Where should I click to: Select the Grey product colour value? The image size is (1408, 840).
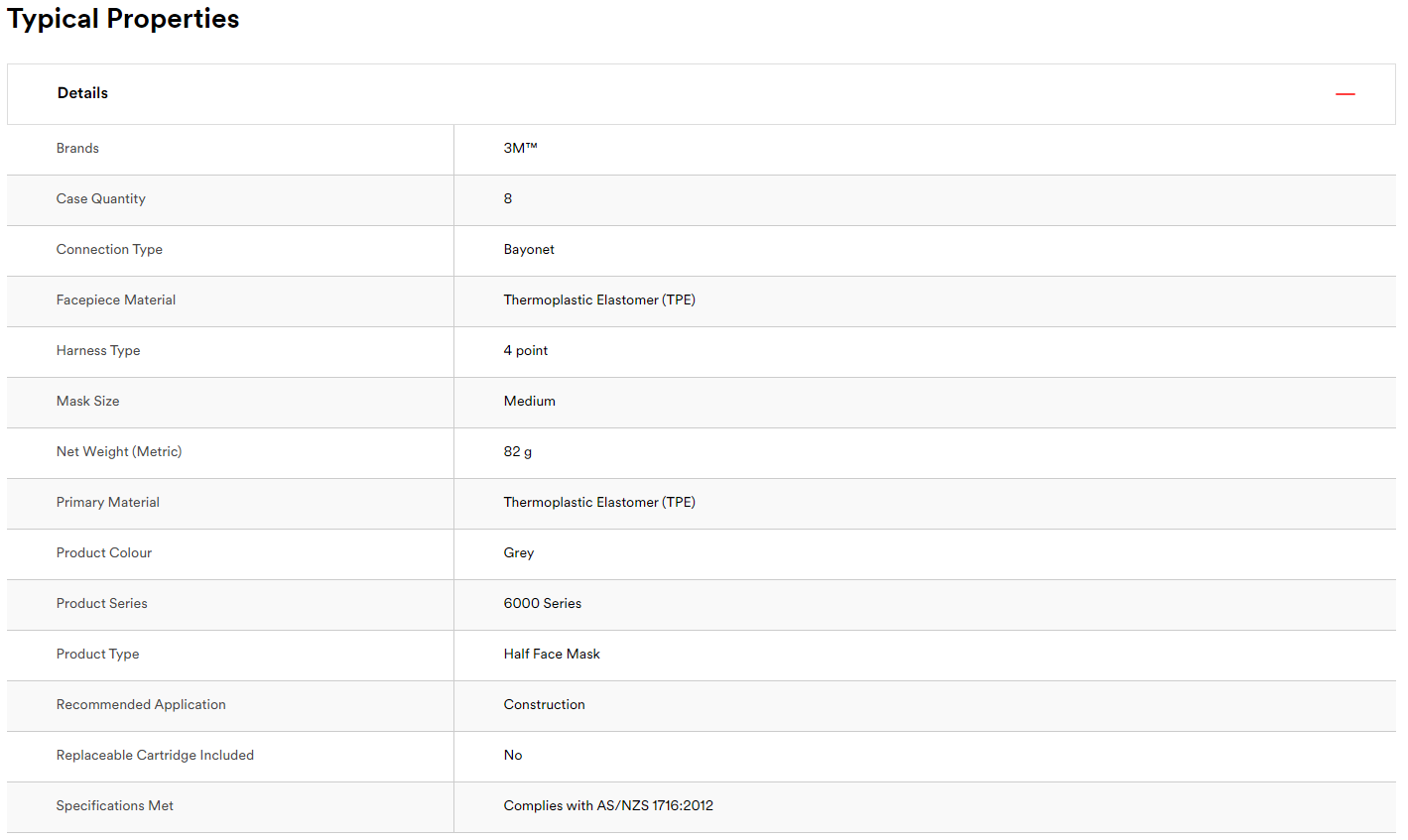tap(519, 553)
